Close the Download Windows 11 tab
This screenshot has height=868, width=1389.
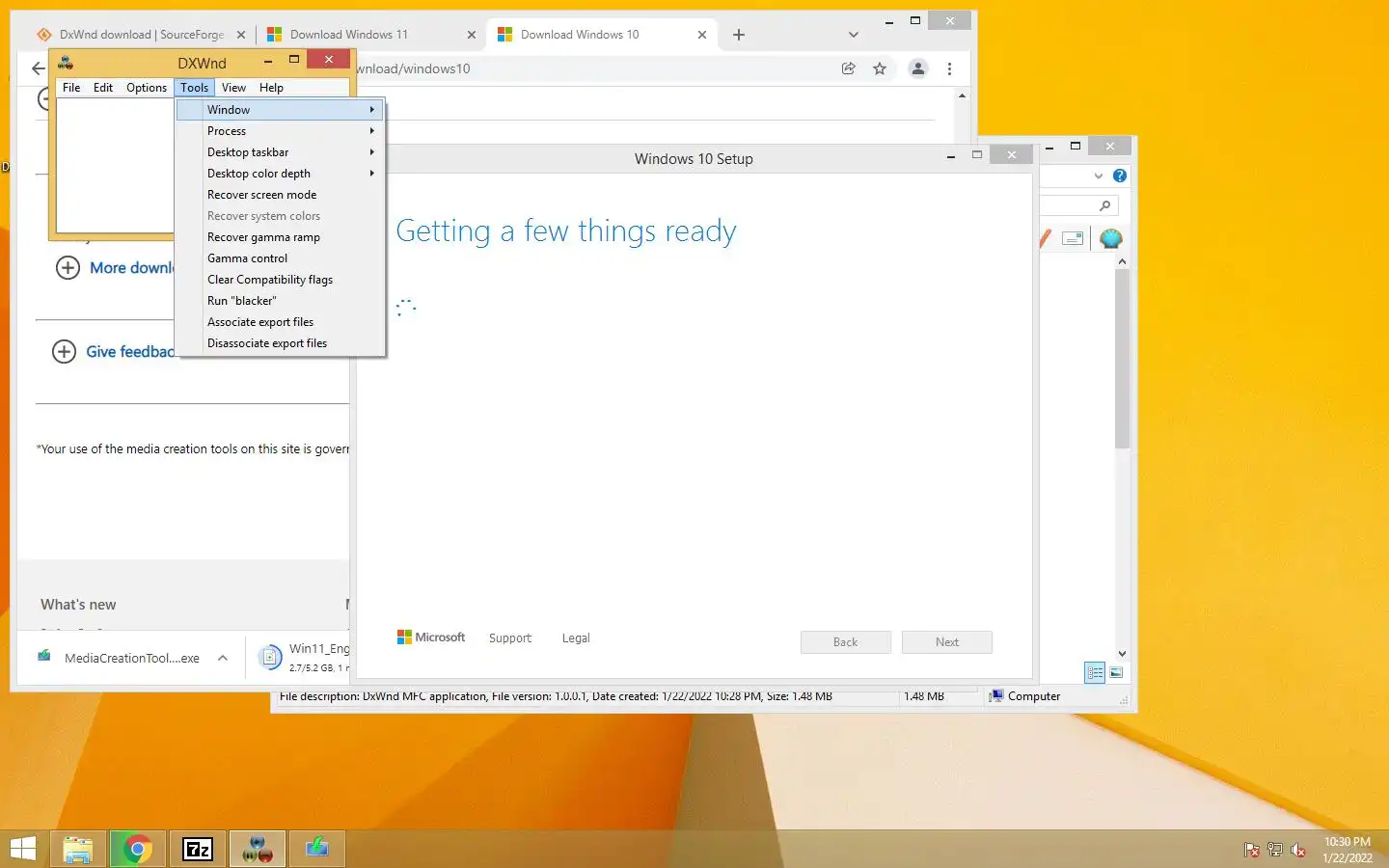pos(471,35)
